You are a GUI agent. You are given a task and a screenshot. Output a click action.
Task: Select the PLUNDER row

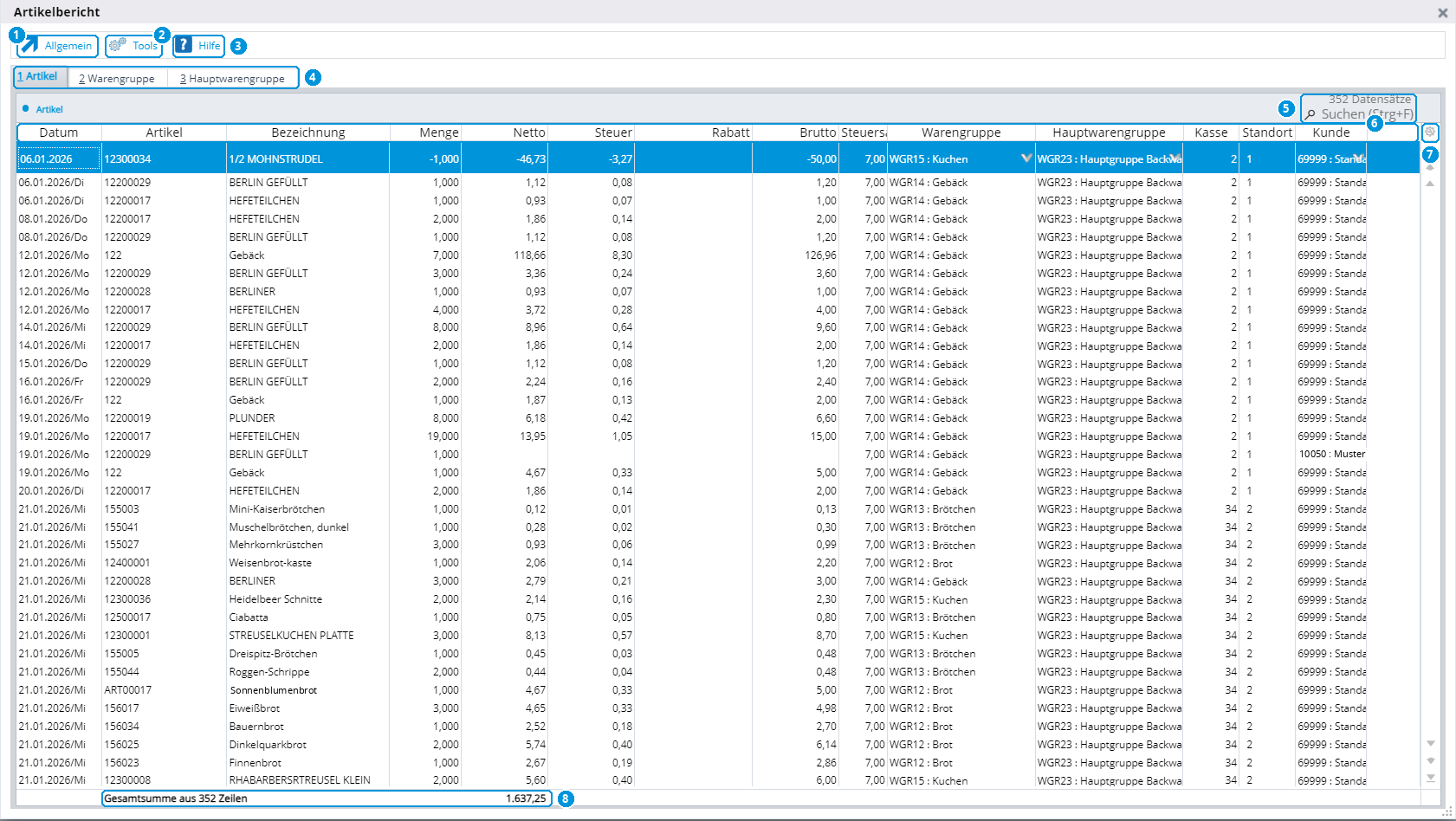(719, 418)
